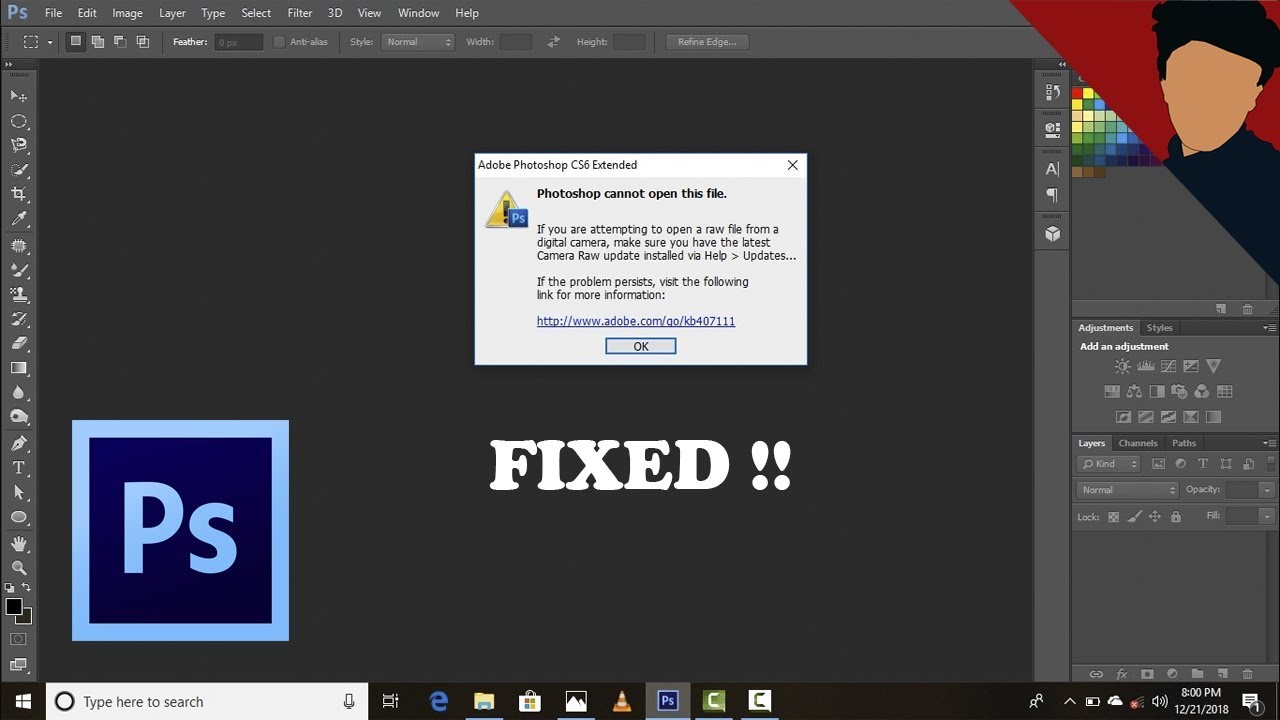Add a Levels adjustment
Image resolution: width=1280 pixels, height=720 pixels.
1146,367
